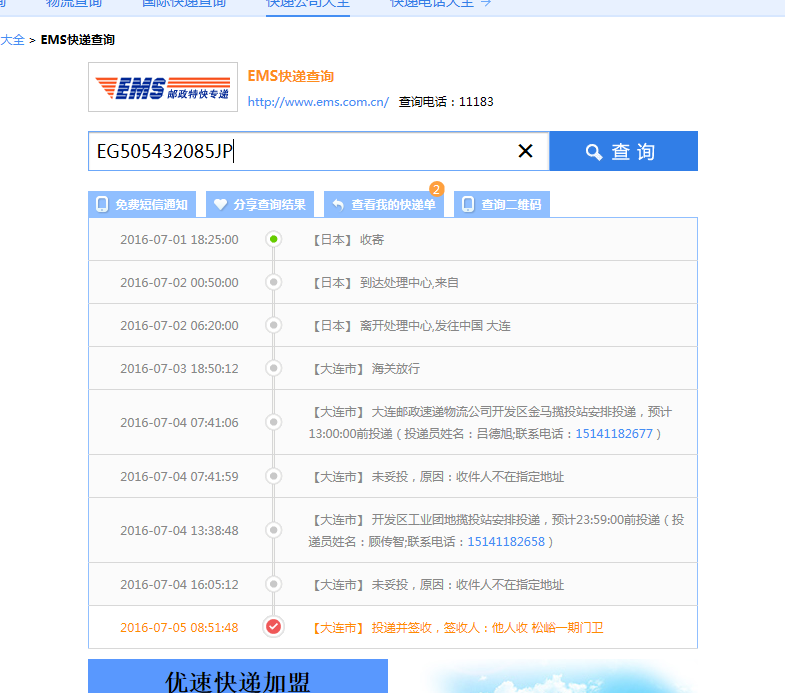The height and width of the screenshot is (693, 785).
Task: Click phone number 15141182677
Action: pos(614,434)
